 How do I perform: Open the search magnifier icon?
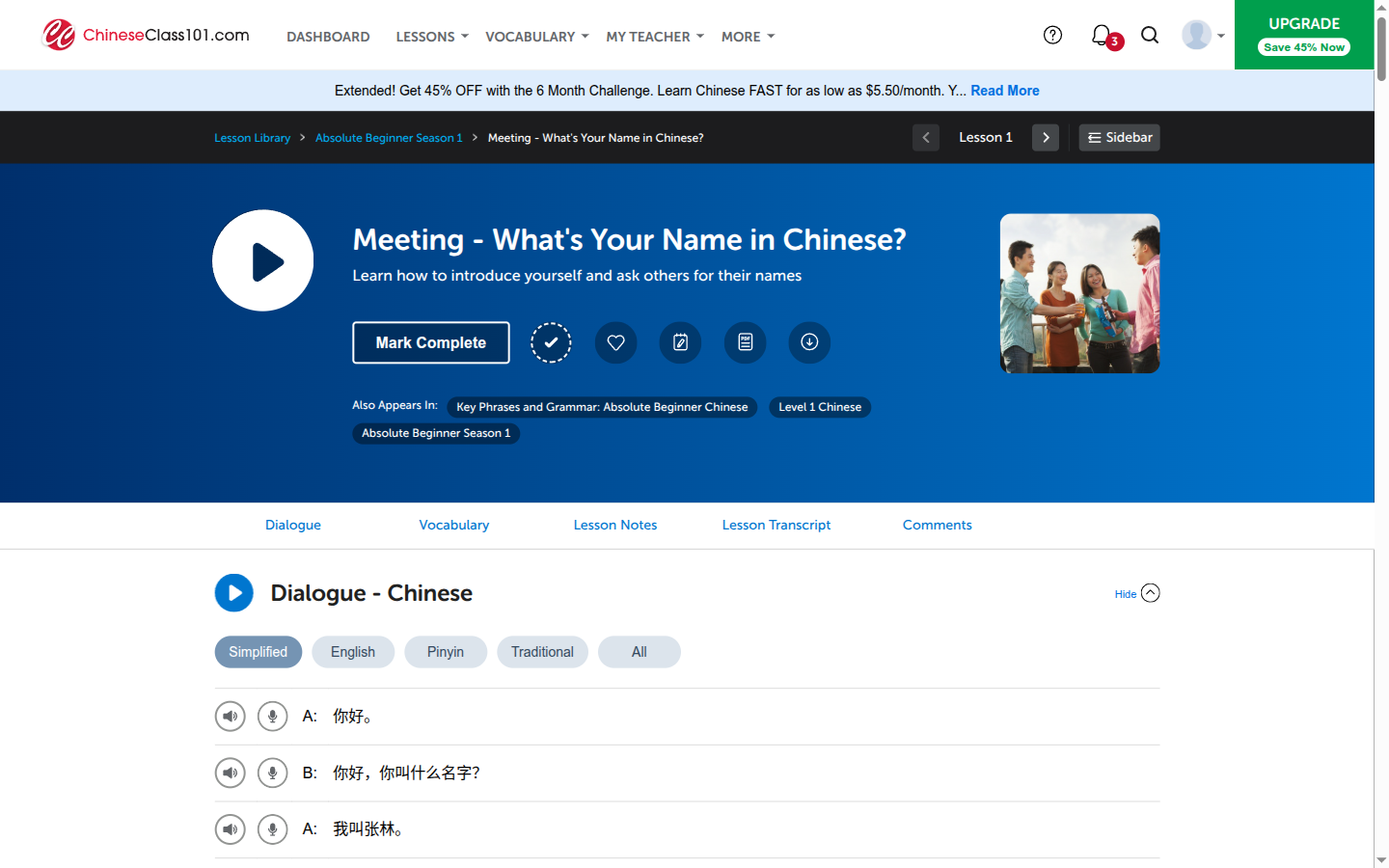1149,35
